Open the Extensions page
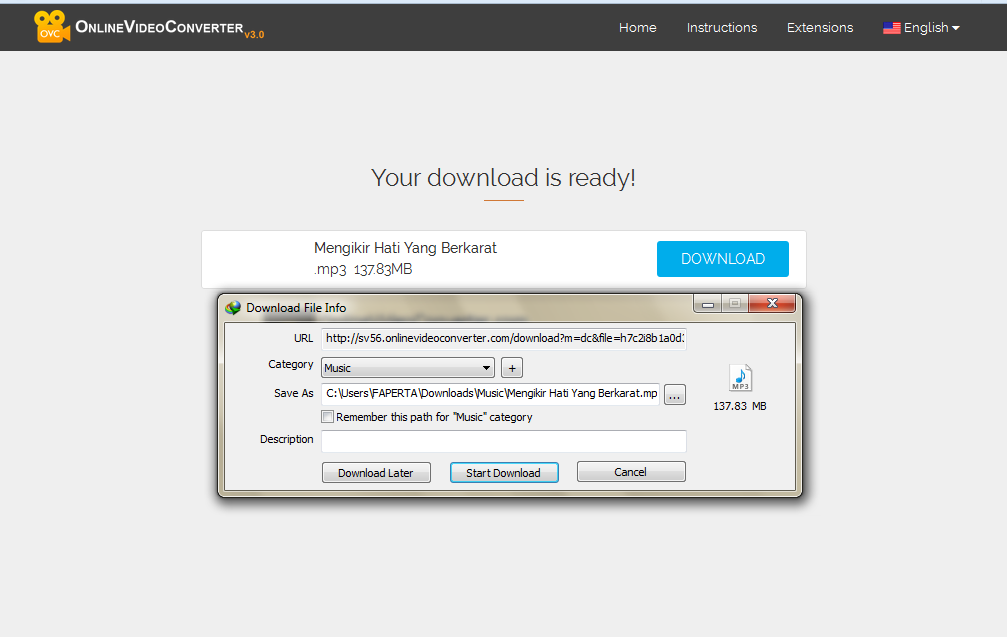This screenshot has width=1007, height=637. coord(819,28)
